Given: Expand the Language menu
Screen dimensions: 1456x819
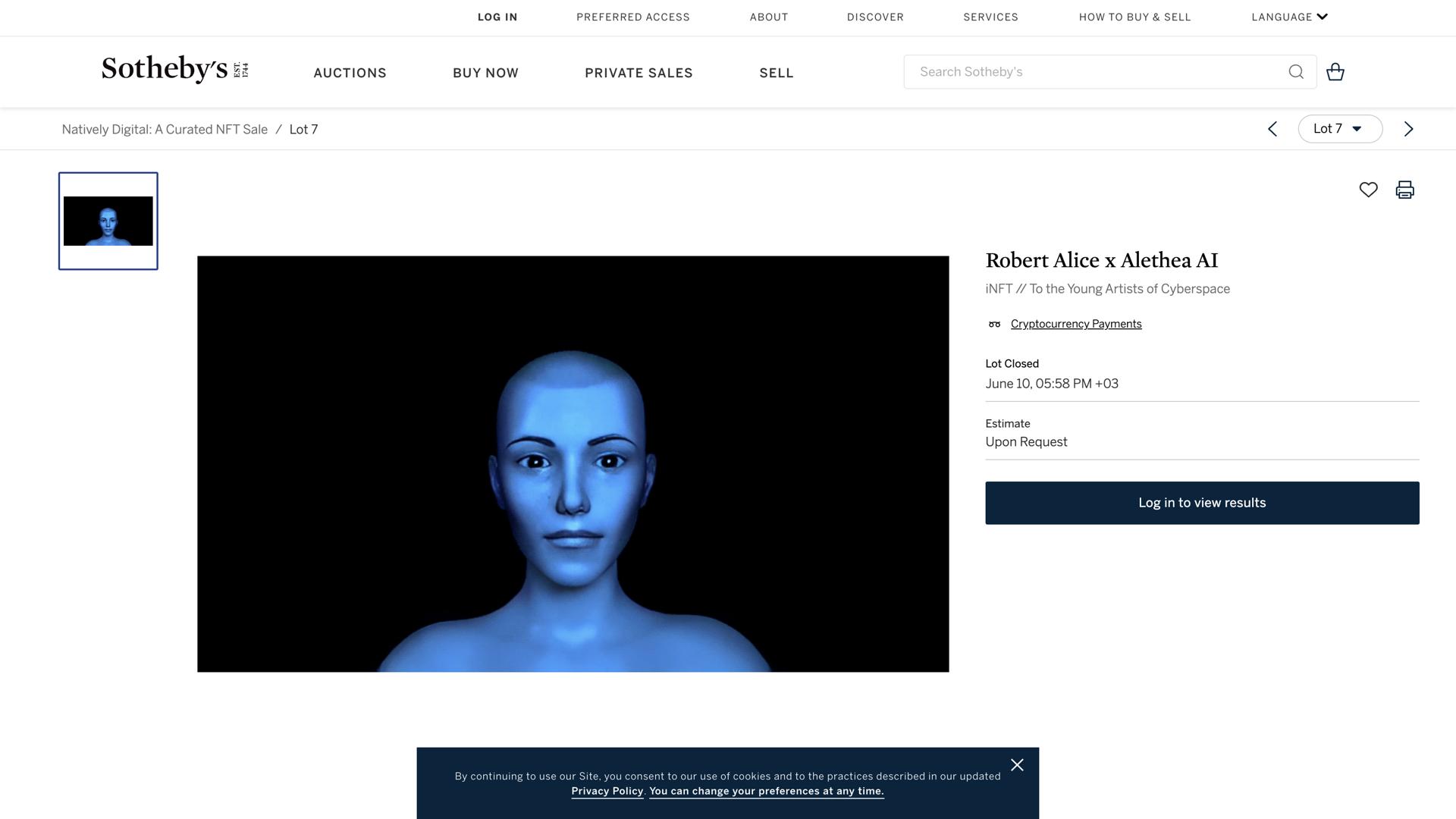Looking at the screenshot, I should coord(1289,17).
